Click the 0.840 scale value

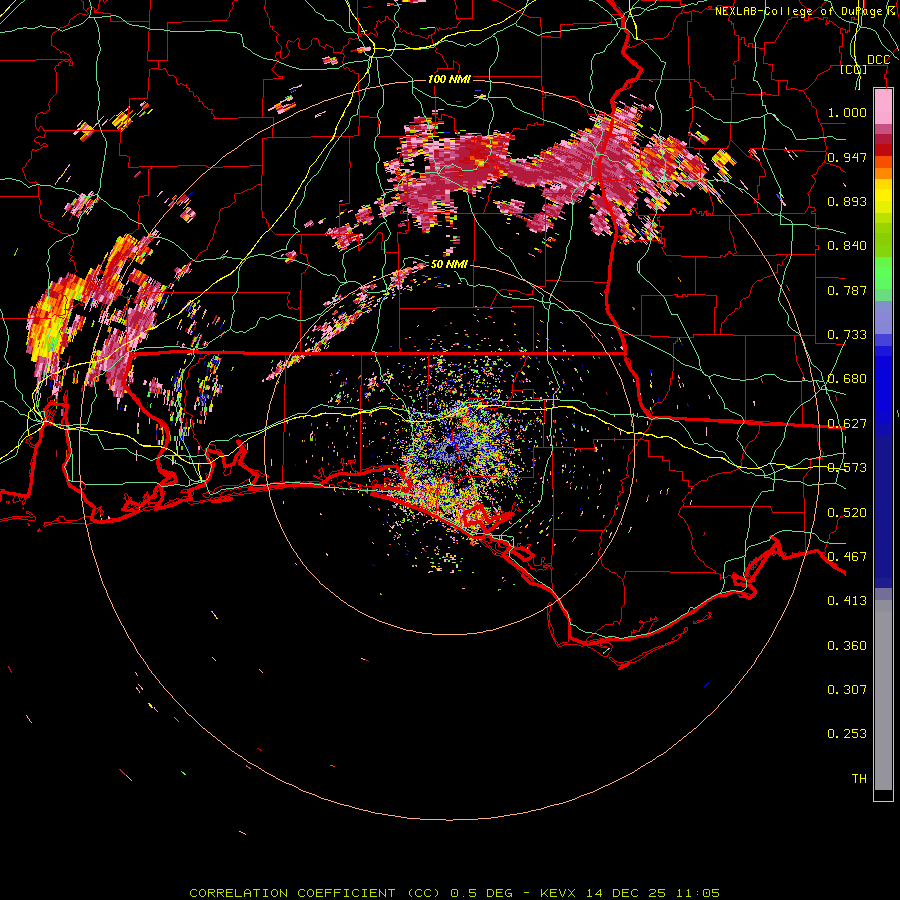[x=847, y=246]
